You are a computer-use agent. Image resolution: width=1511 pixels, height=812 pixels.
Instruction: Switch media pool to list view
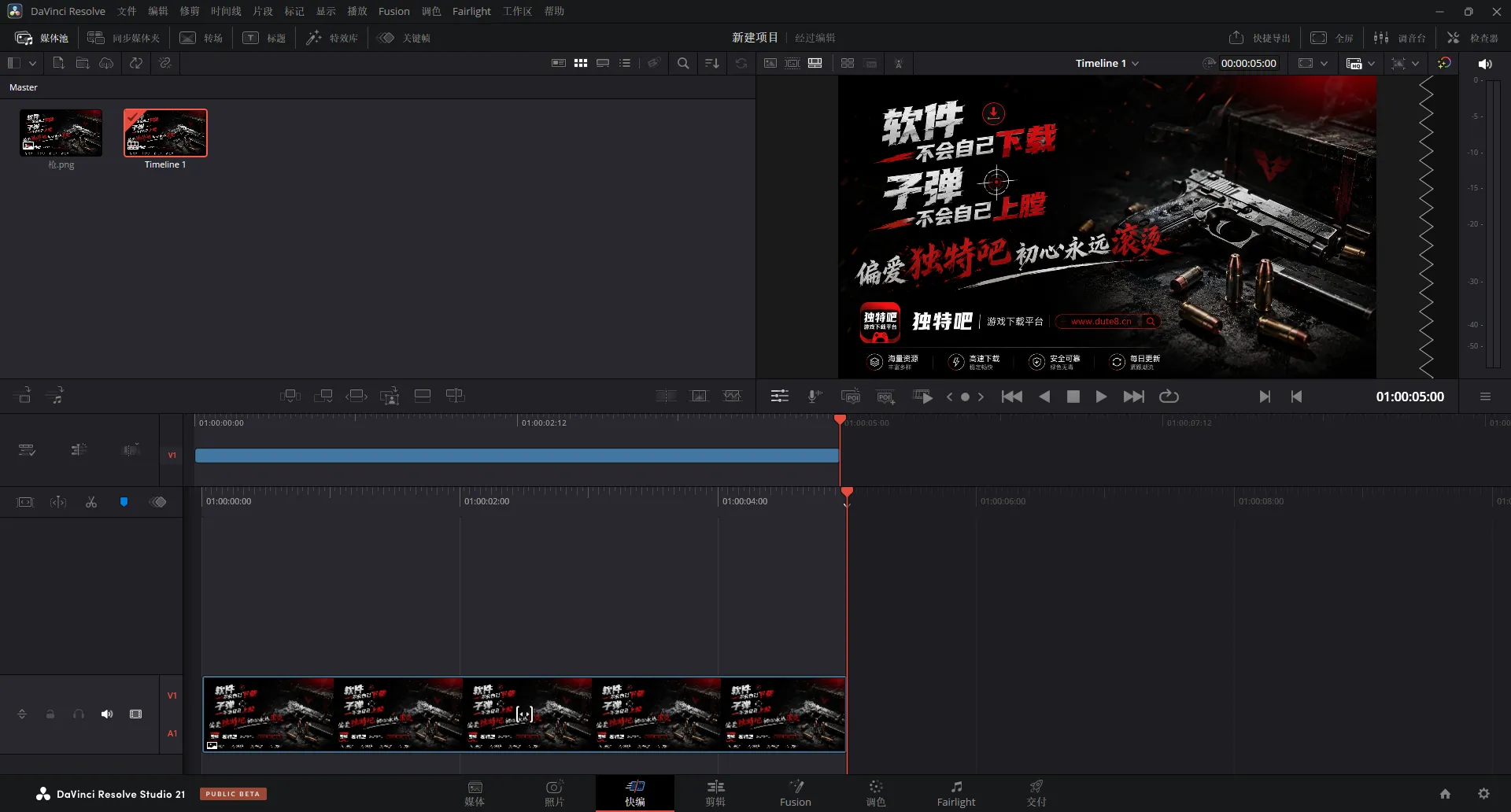click(x=625, y=63)
